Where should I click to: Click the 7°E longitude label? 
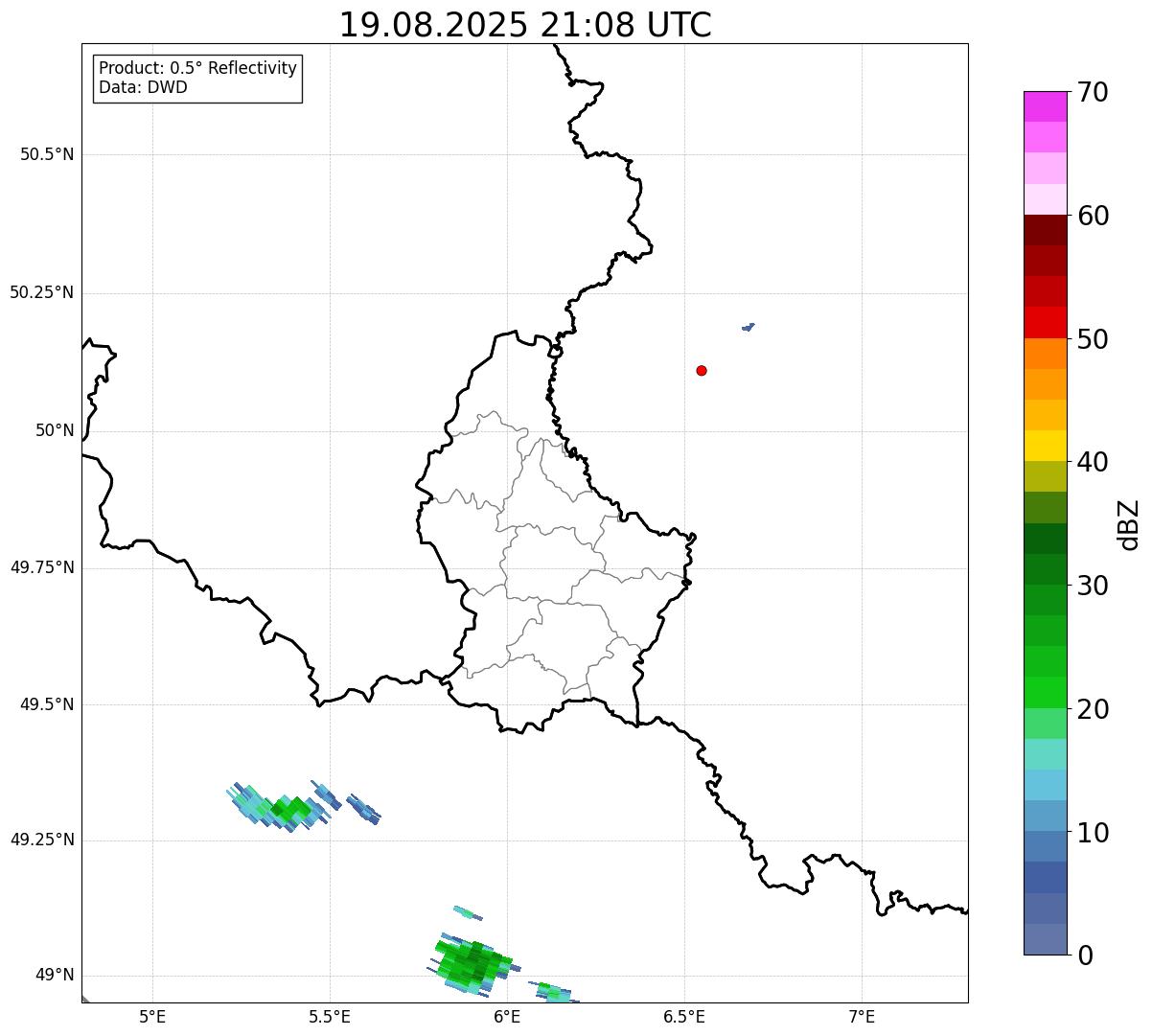tap(862, 1016)
